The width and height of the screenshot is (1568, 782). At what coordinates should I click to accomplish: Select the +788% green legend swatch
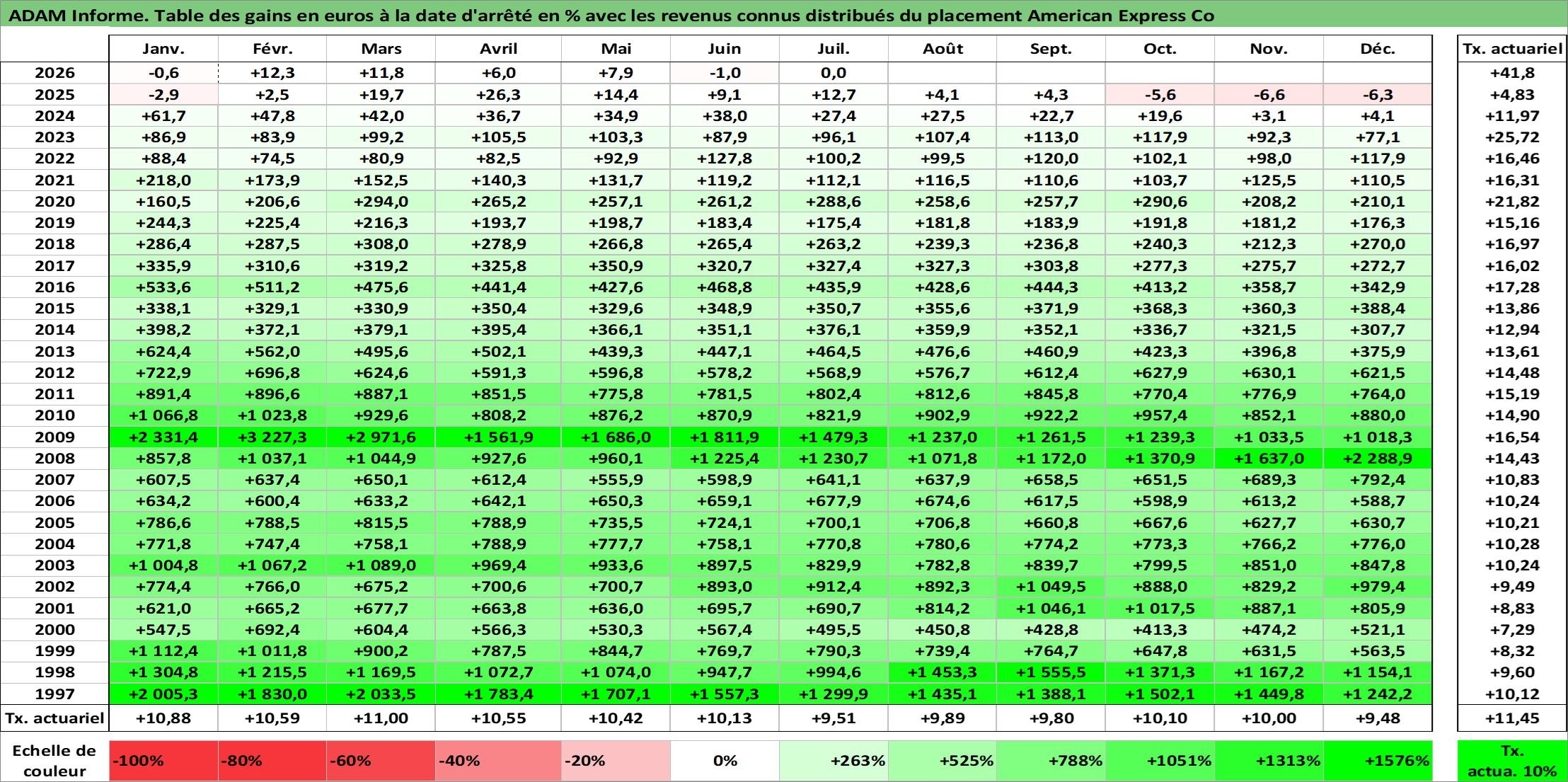click(1051, 761)
